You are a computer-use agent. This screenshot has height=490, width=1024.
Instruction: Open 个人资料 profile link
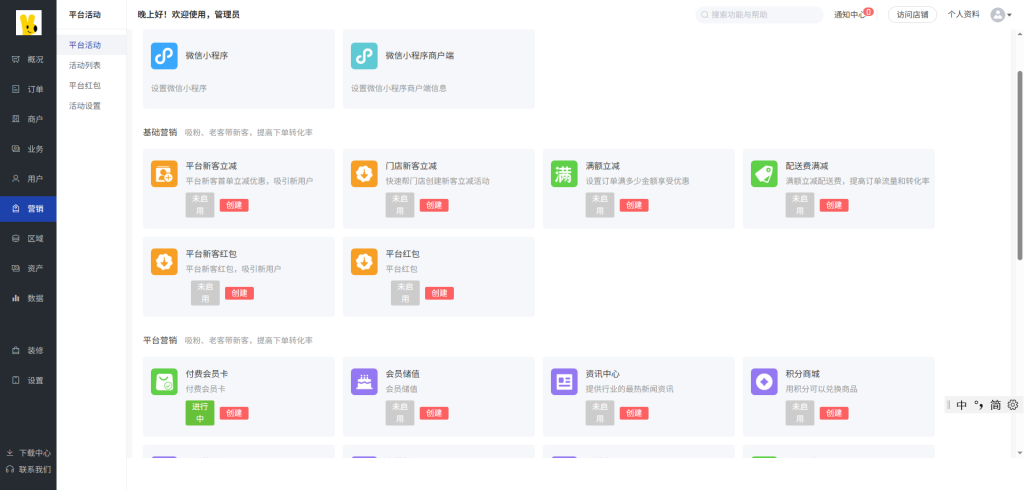[x=963, y=14]
